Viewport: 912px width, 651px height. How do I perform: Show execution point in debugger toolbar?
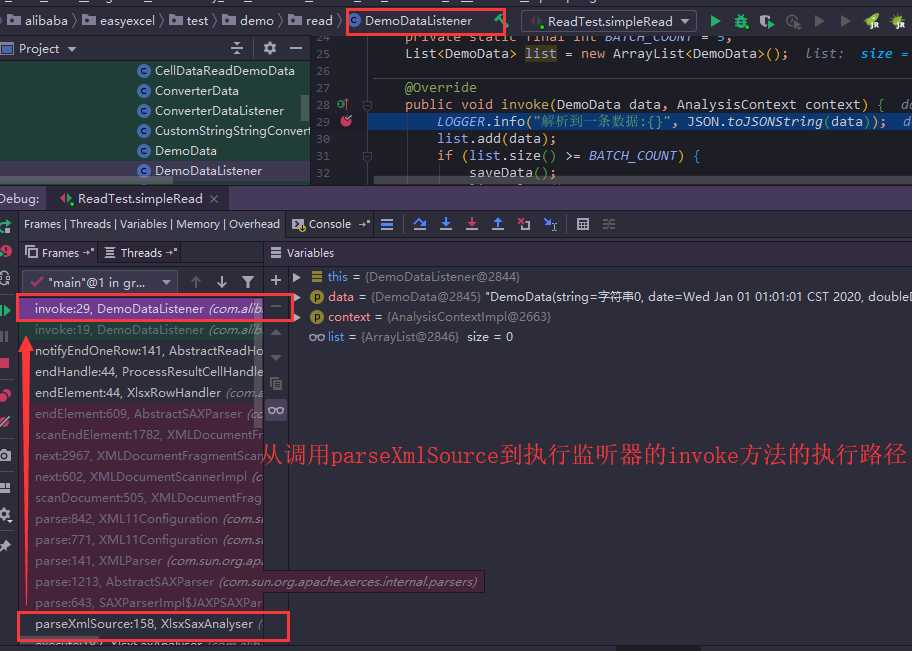tap(387, 225)
